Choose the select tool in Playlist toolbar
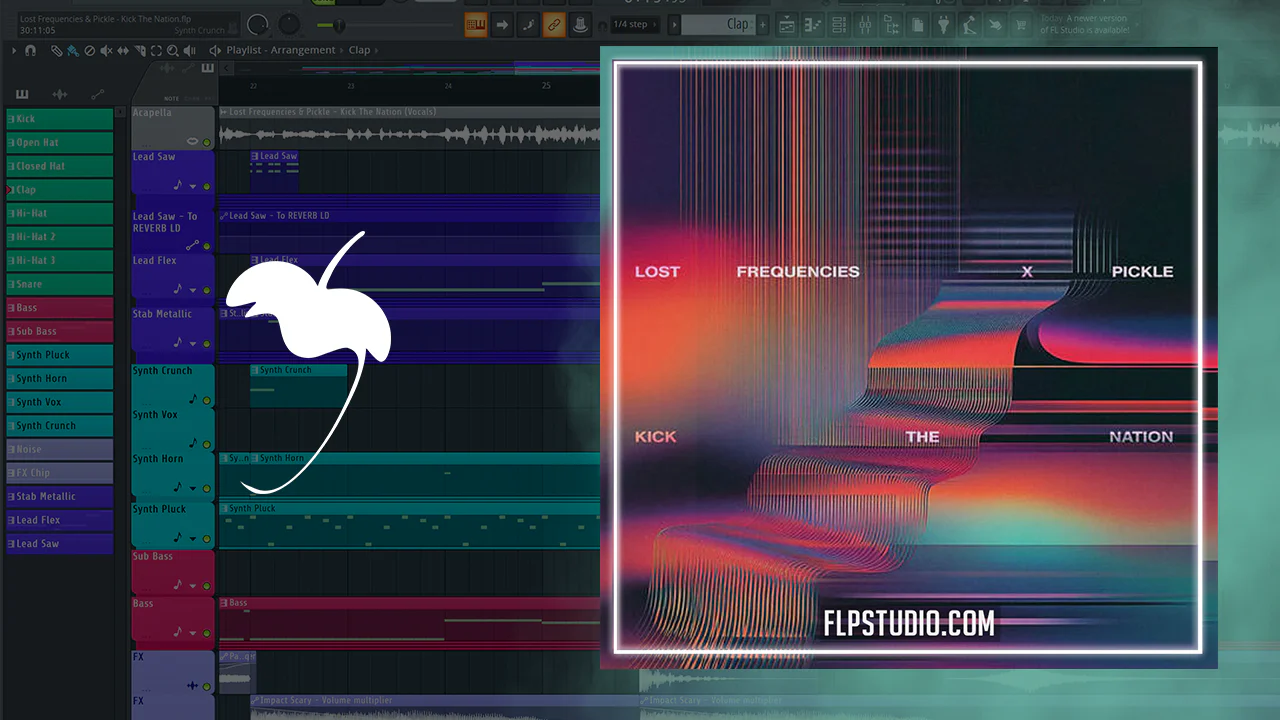Viewport: 1280px width, 720px height. click(x=157, y=50)
